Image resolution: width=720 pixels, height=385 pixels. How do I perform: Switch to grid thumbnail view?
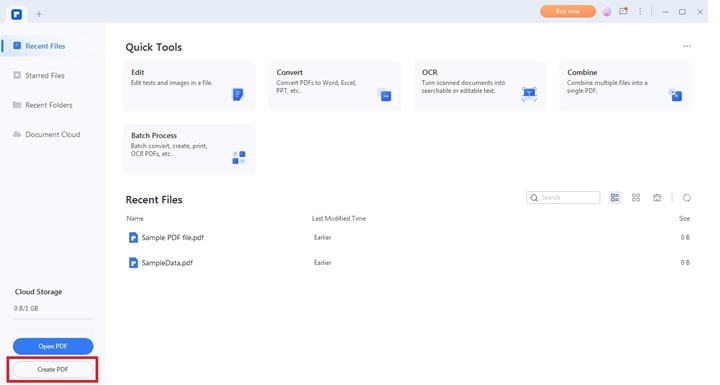click(x=636, y=198)
